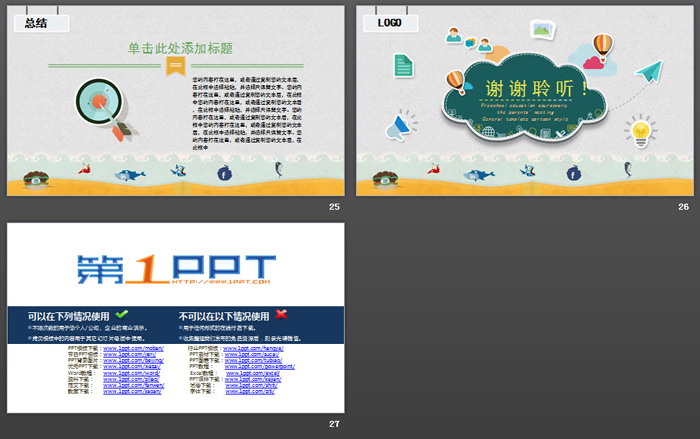Select the slide 27 thumbnail by its 第1PPT logo
Screen dimensions: 700x439
[176, 266]
